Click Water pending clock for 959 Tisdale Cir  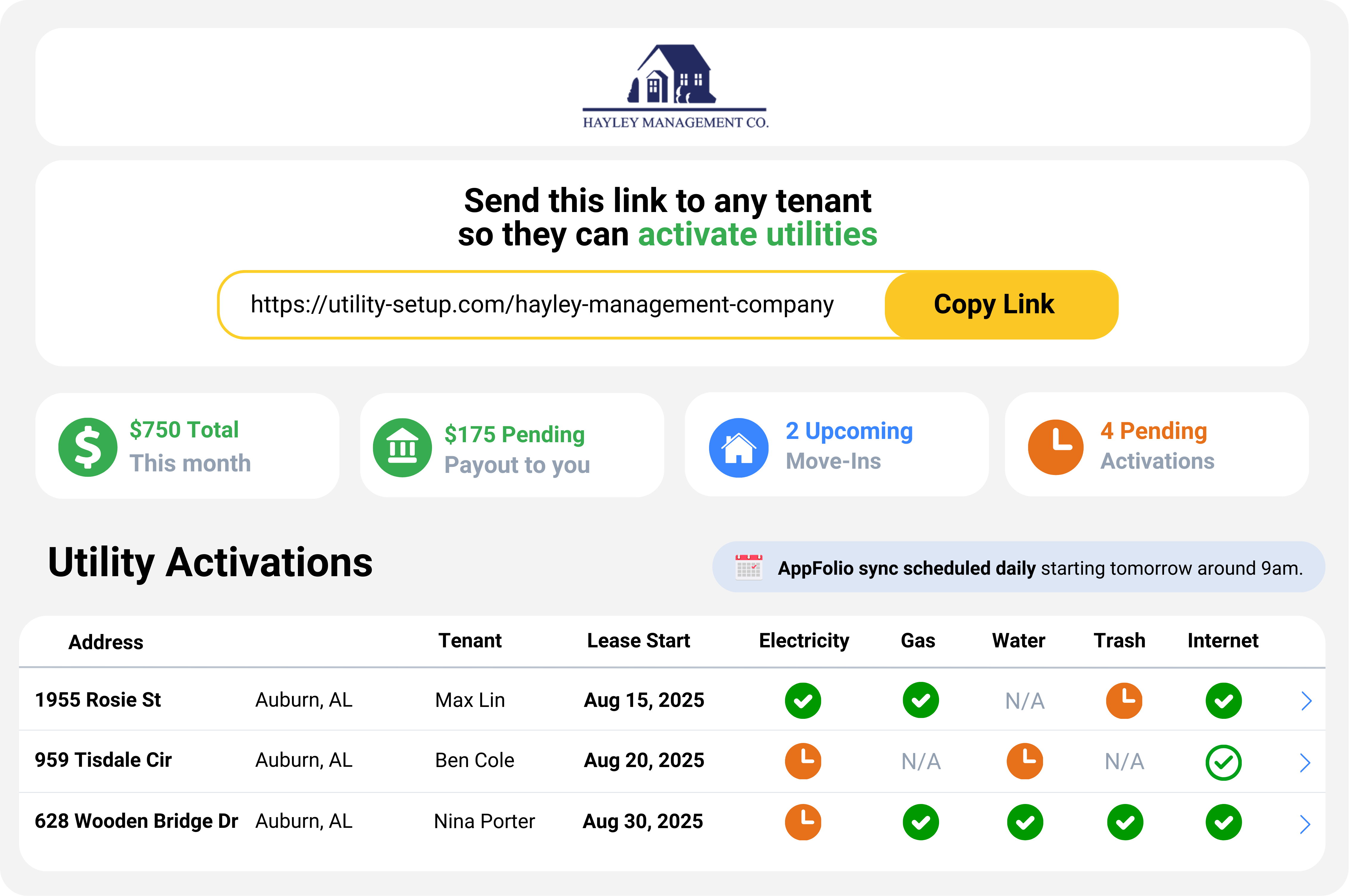click(x=1025, y=761)
